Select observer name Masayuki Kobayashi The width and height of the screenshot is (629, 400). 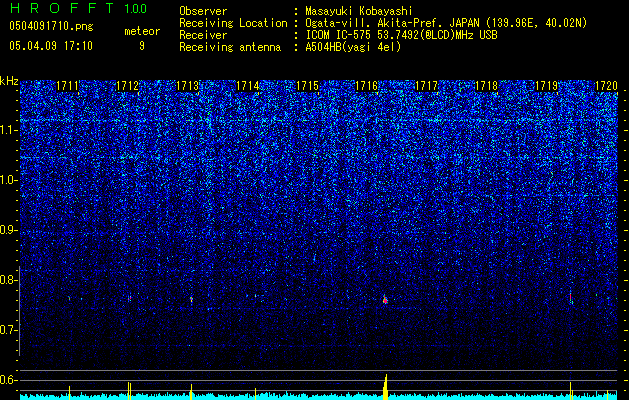coord(358,11)
